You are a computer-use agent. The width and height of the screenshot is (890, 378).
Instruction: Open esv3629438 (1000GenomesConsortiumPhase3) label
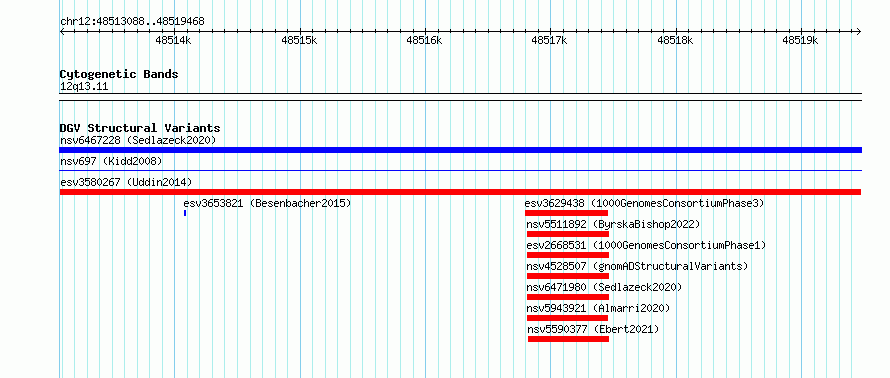point(644,203)
